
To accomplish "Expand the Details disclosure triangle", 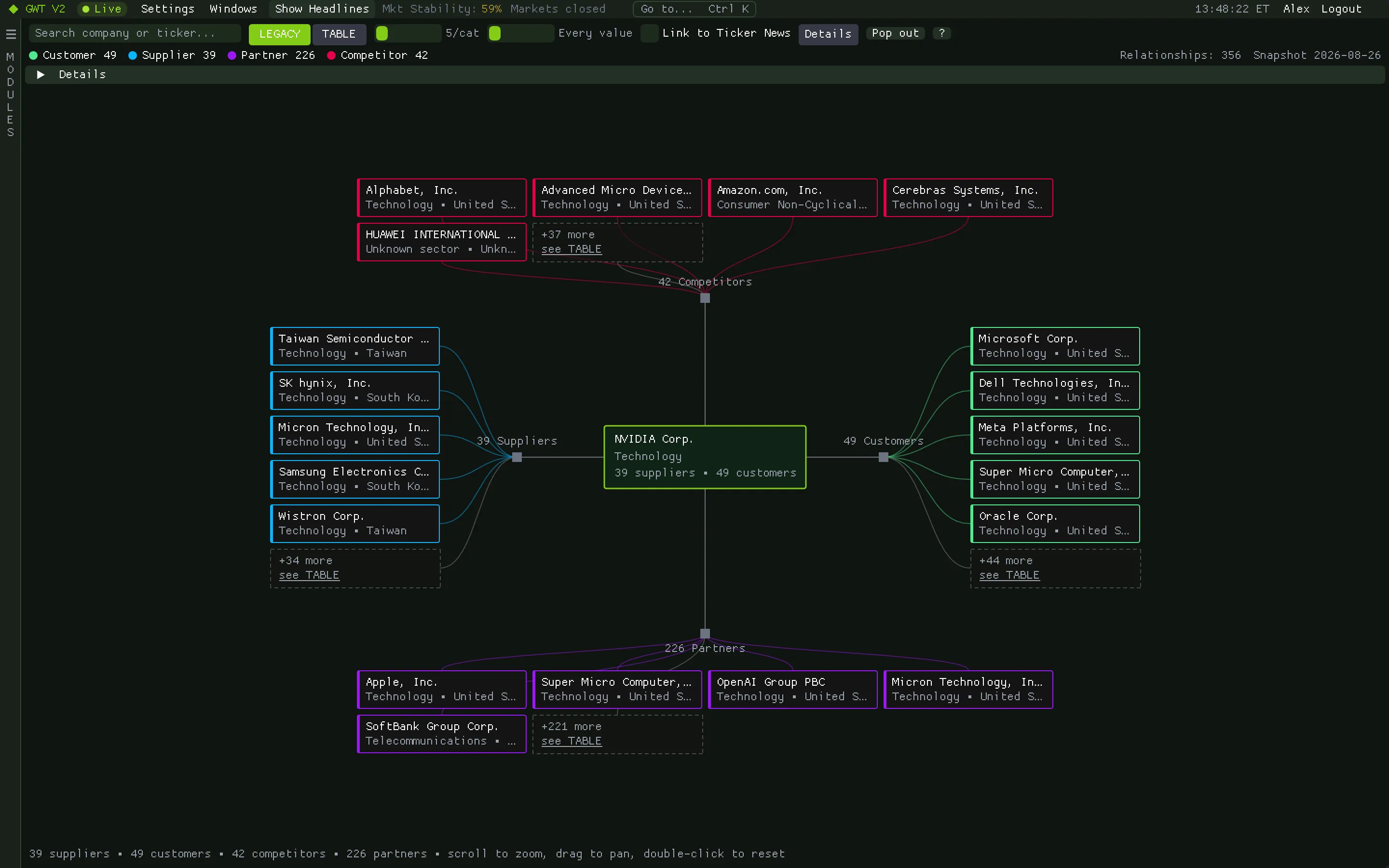I will [x=40, y=75].
